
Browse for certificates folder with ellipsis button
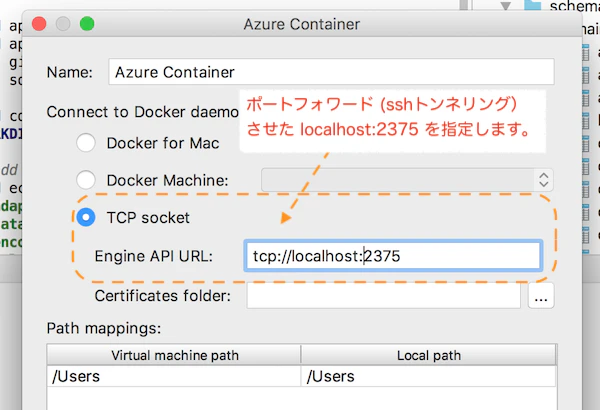coord(541,296)
